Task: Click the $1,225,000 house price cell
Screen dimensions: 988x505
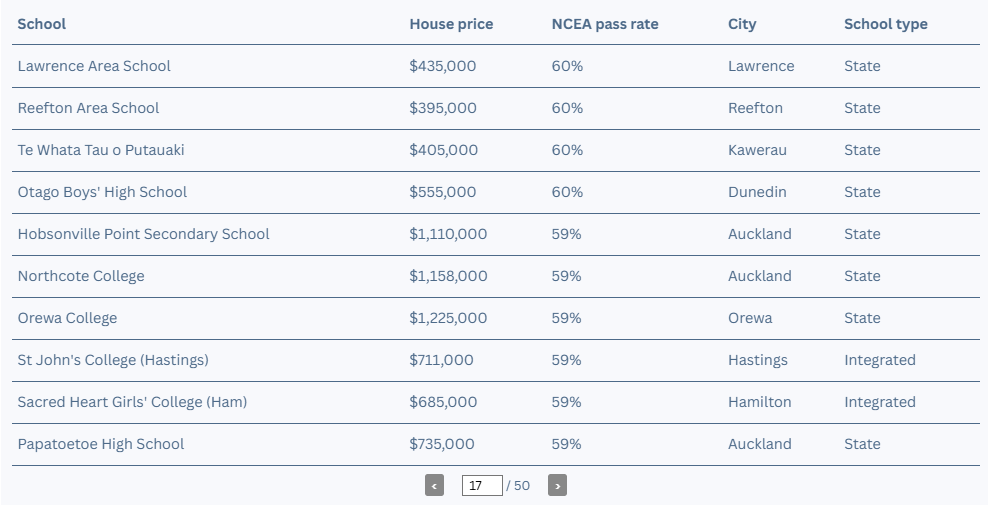Action: coord(448,318)
